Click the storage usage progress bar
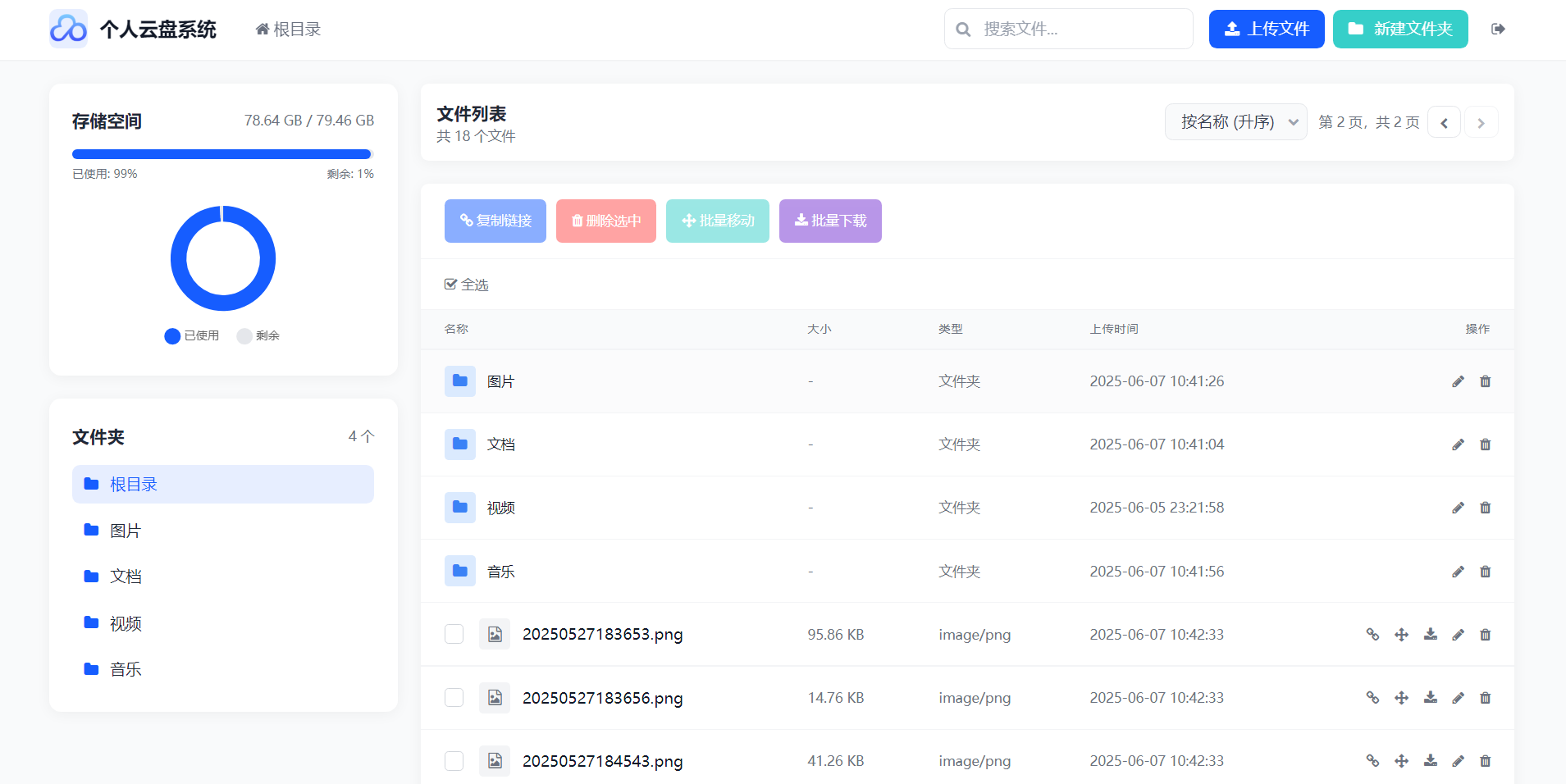This screenshot has width=1566, height=784. [x=222, y=153]
